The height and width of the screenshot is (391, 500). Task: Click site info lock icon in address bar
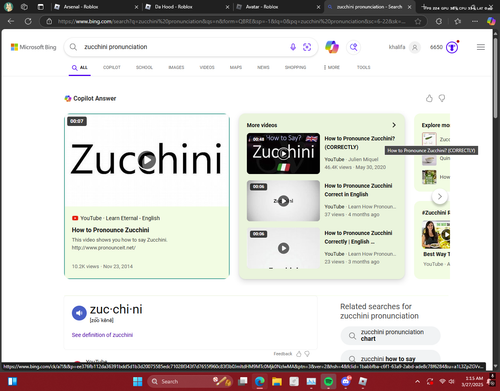tap(49, 21)
